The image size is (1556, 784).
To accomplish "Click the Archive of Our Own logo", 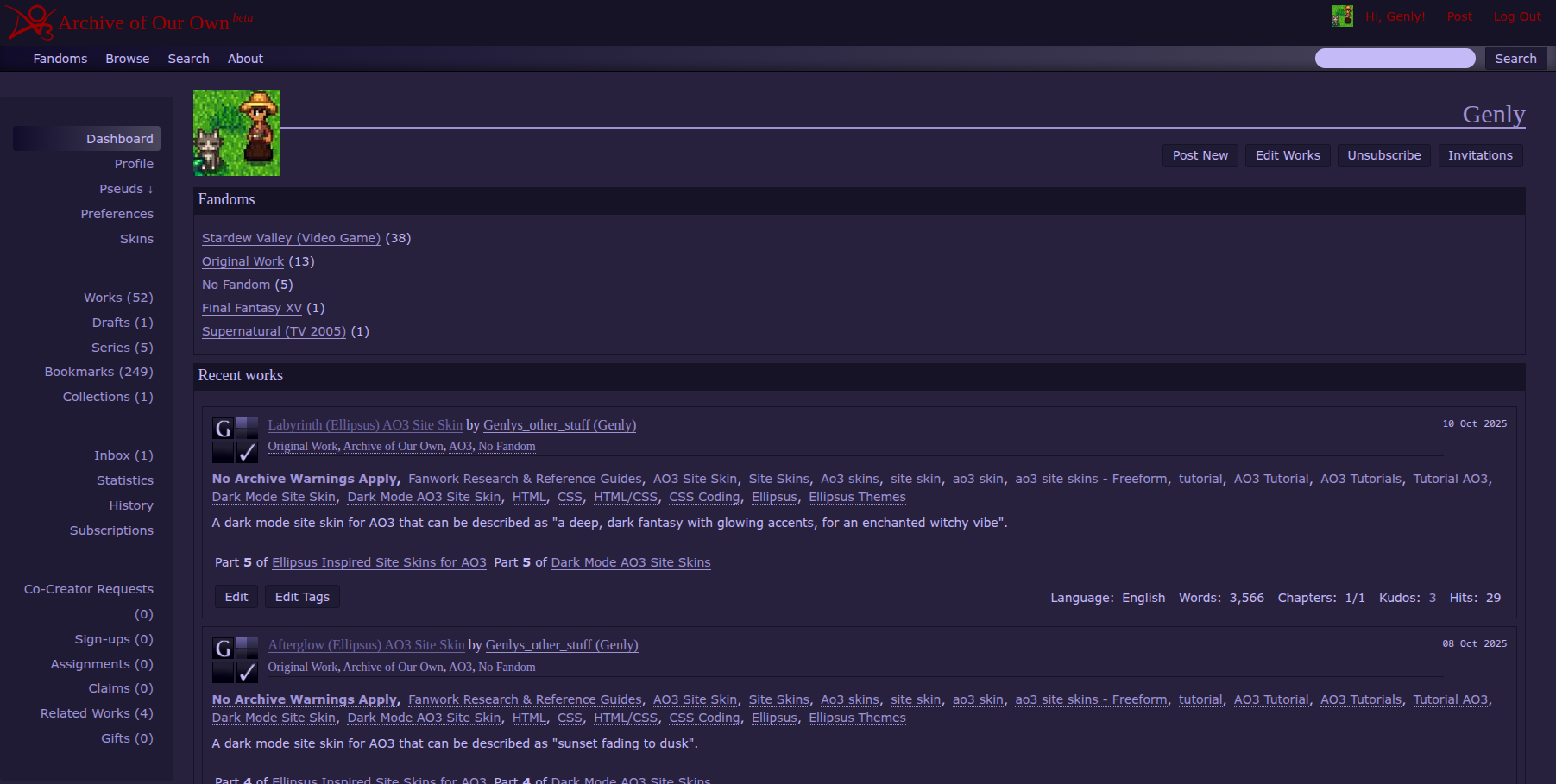I will click(129, 22).
